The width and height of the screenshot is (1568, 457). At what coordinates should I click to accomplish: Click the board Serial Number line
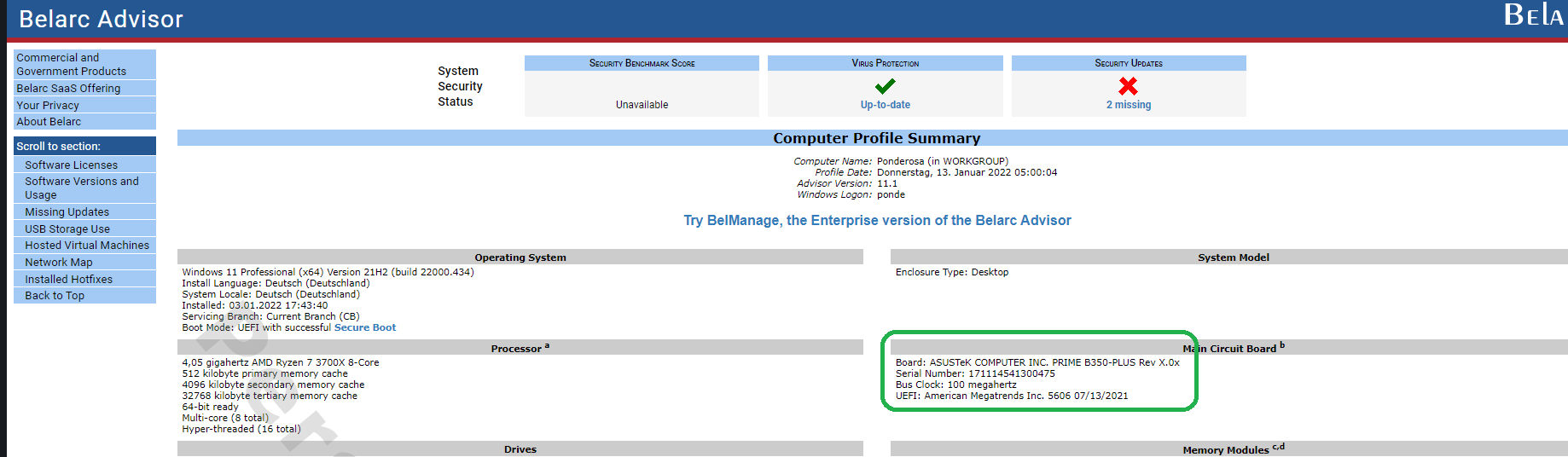coord(975,373)
